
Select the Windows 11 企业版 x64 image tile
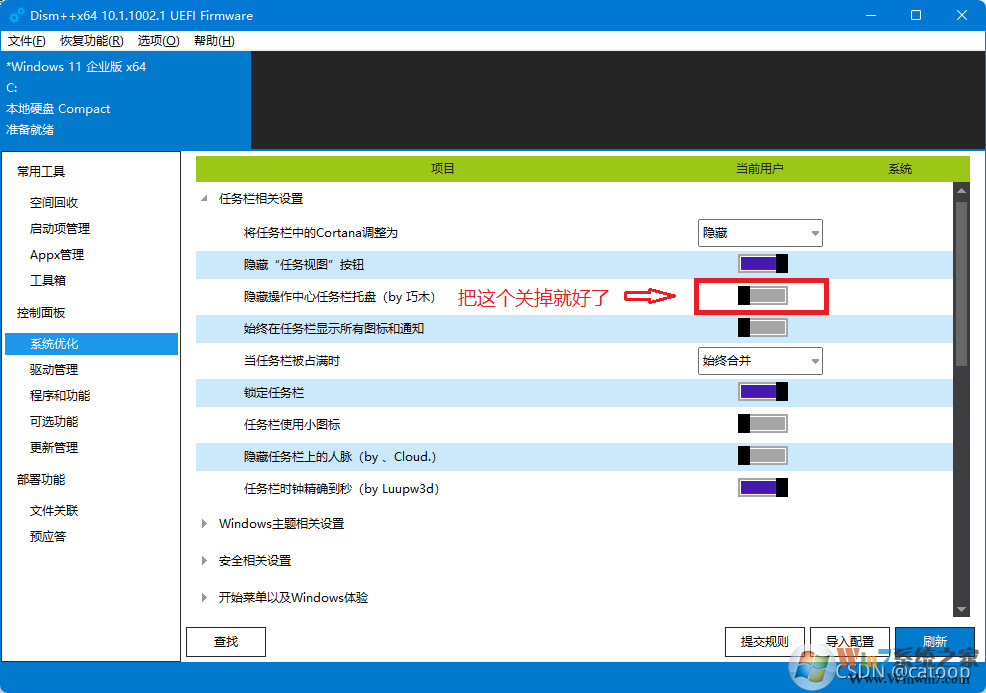click(126, 100)
